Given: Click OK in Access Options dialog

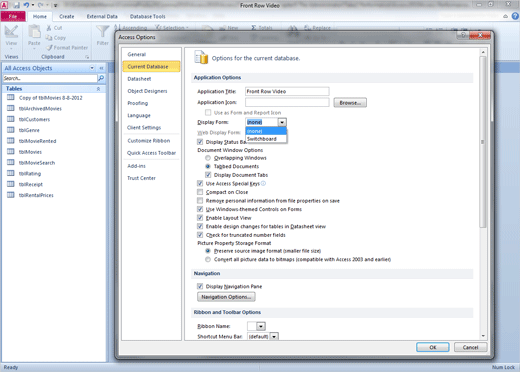Looking at the screenshot, I should (433, 347).
